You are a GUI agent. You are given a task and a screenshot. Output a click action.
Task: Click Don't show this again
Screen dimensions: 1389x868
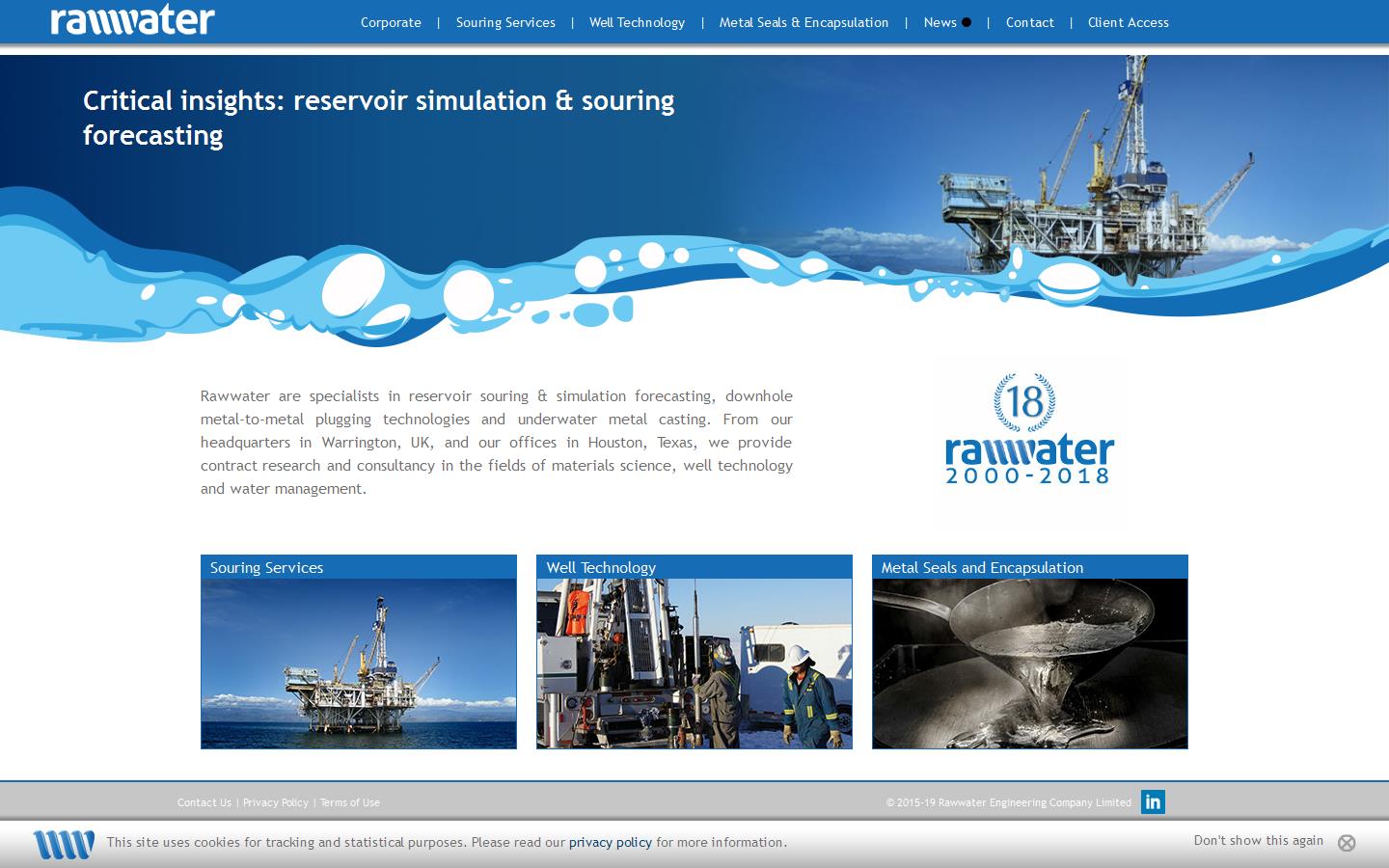(1259, 840)
